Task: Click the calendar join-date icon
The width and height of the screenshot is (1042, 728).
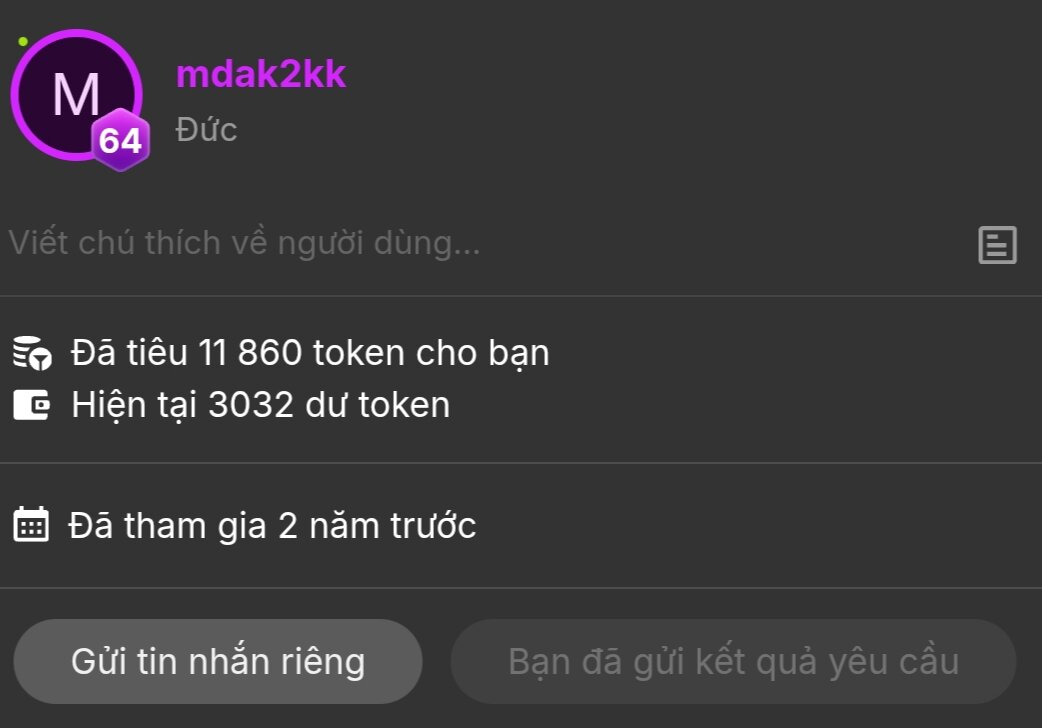Action: coord(31,525)
